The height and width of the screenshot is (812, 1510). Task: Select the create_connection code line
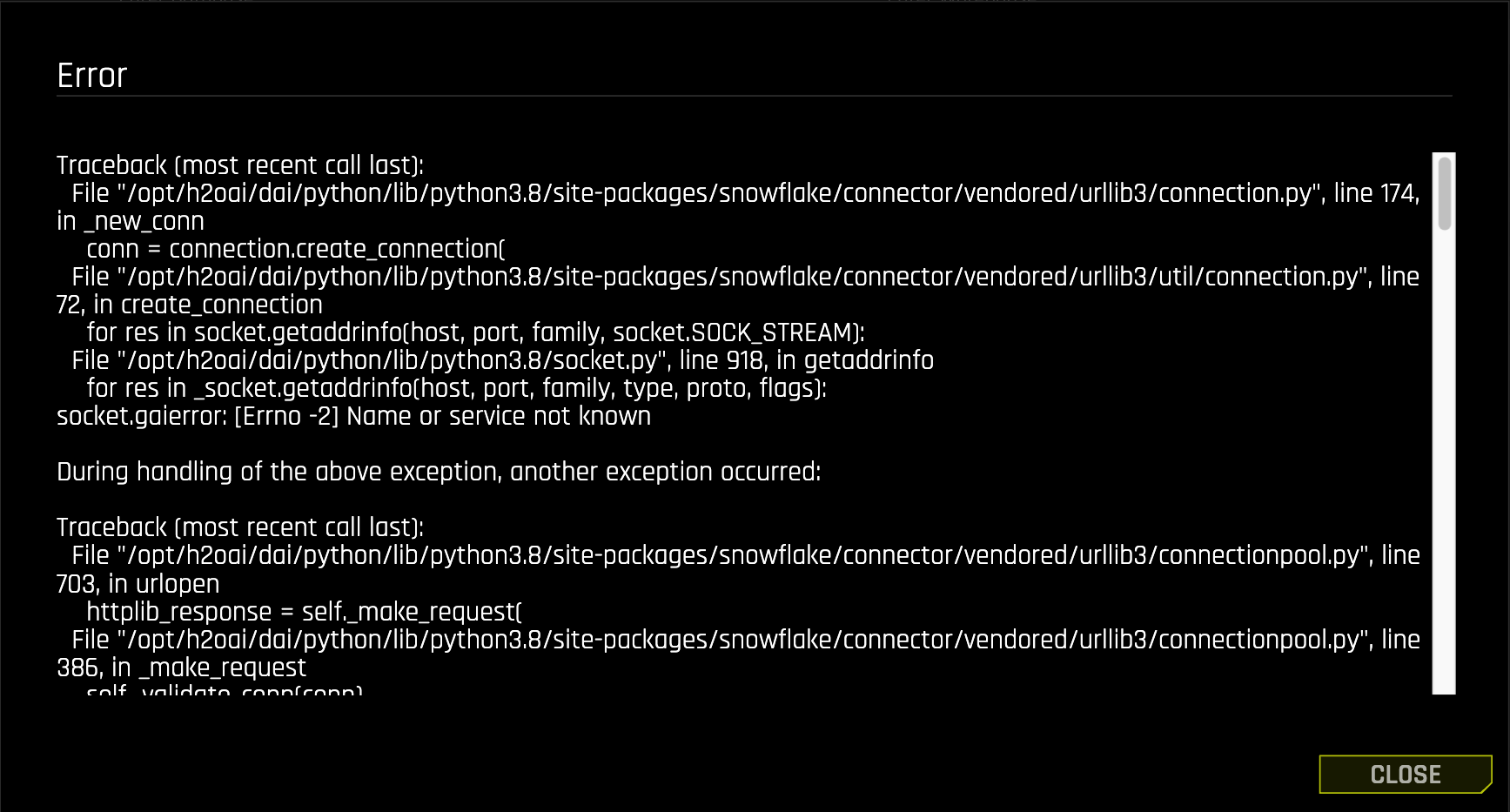click(294, 249)
